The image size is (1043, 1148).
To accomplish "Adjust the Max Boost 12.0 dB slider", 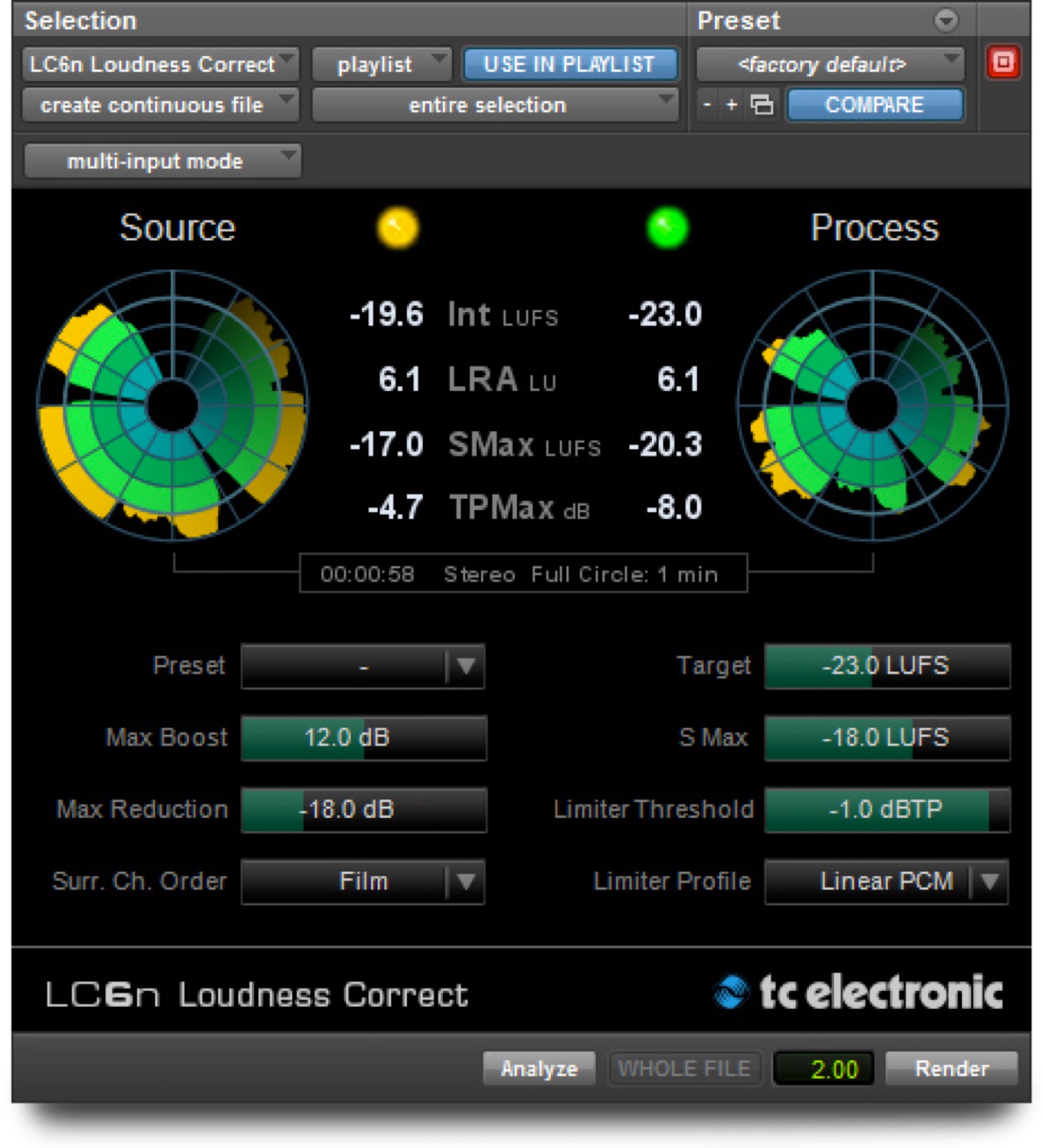I will point(364,738).
